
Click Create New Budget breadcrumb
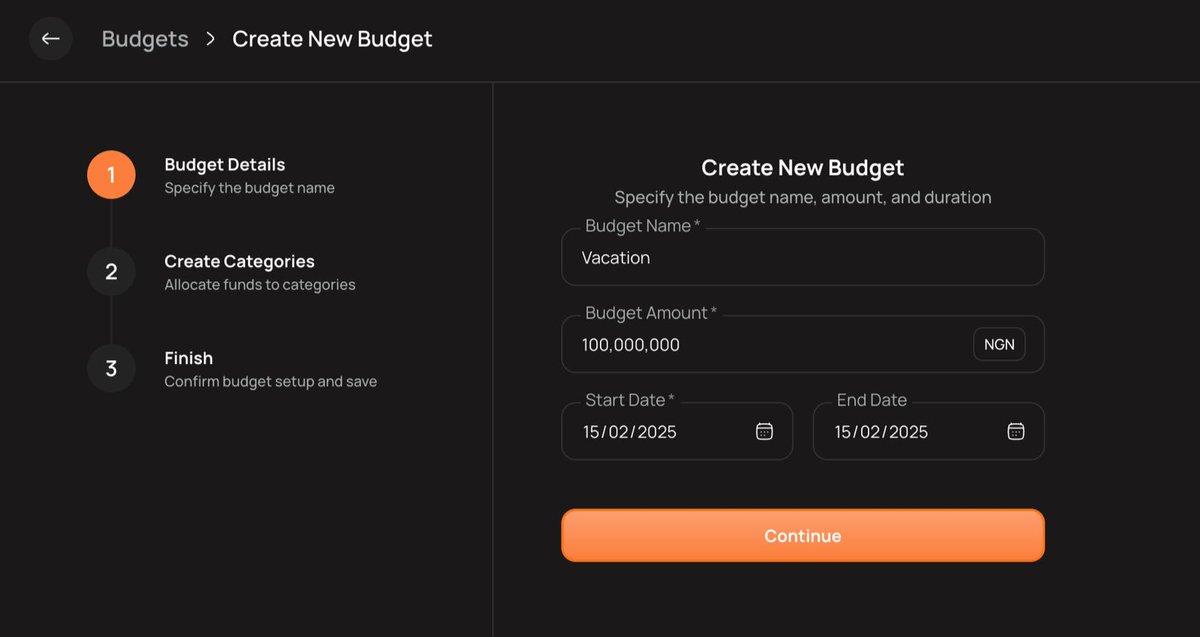[332, 39]
